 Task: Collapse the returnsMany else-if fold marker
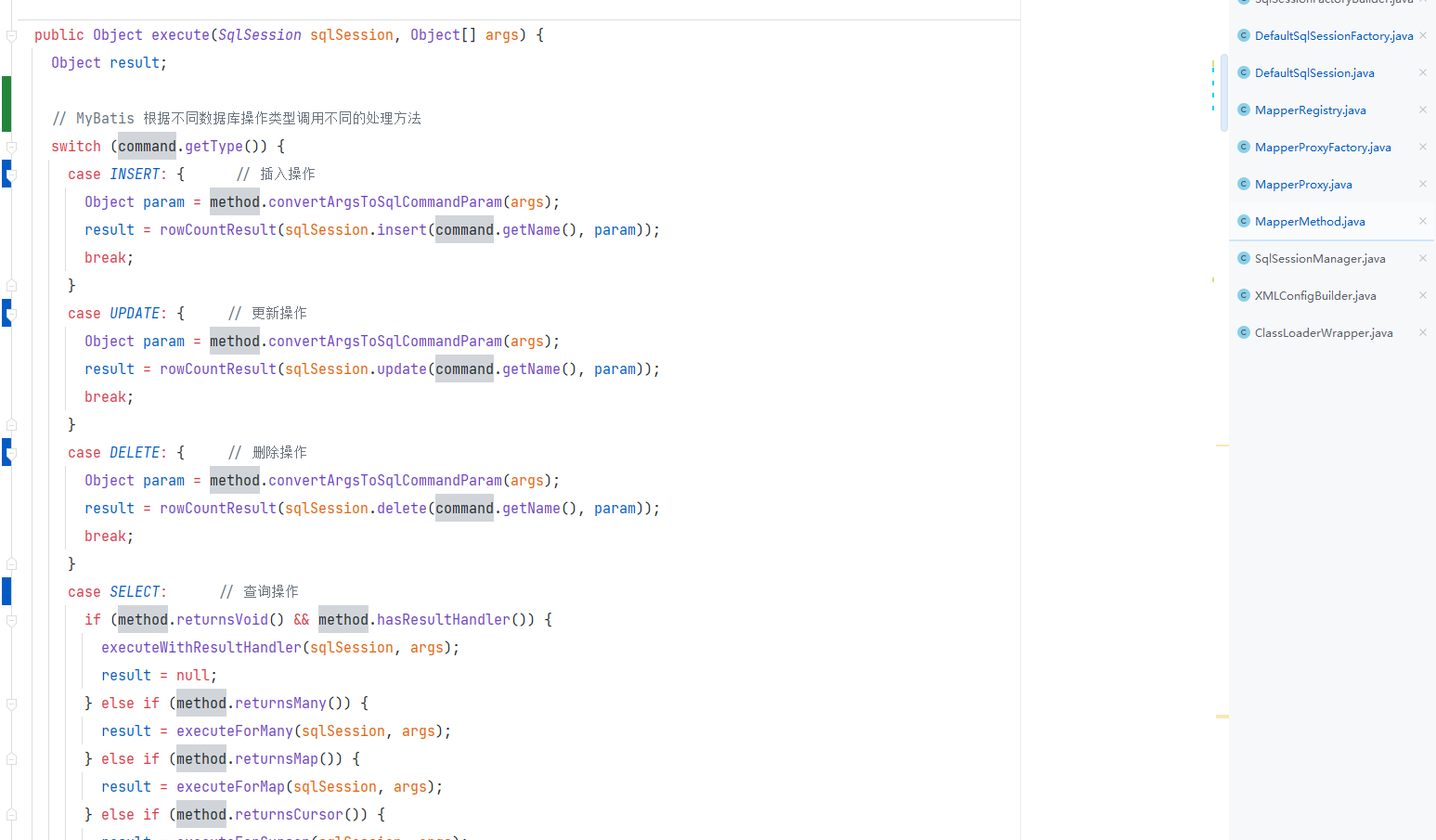pos(12,704)
